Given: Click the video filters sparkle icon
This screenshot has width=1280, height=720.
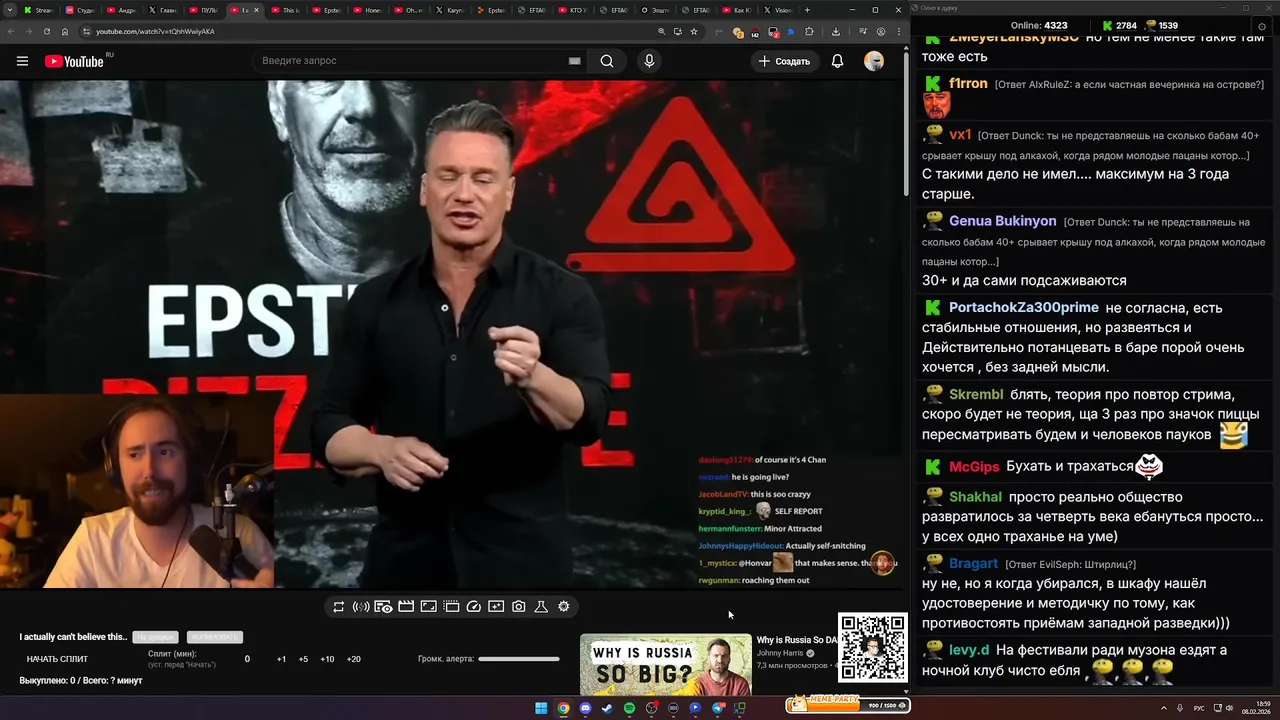Looking at the screenshot, I should tap(496, 607).
